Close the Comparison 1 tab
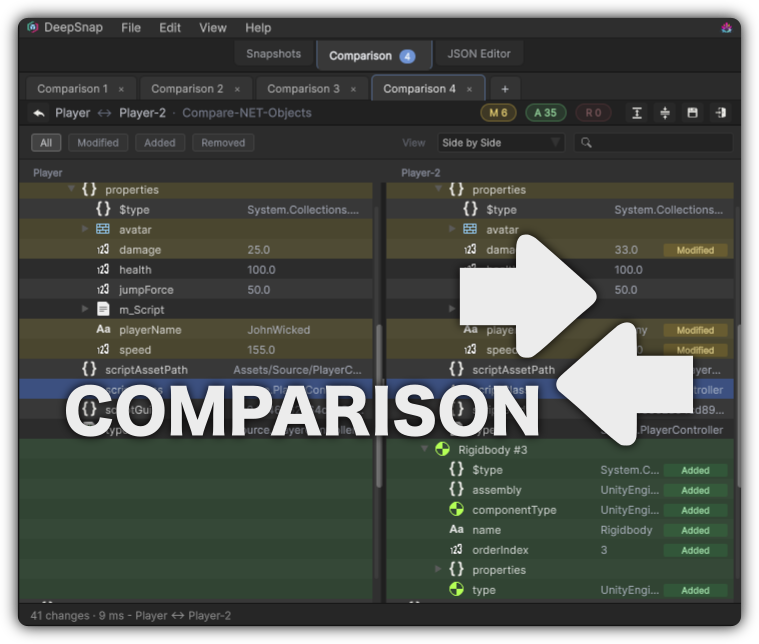 pos(121,90)
